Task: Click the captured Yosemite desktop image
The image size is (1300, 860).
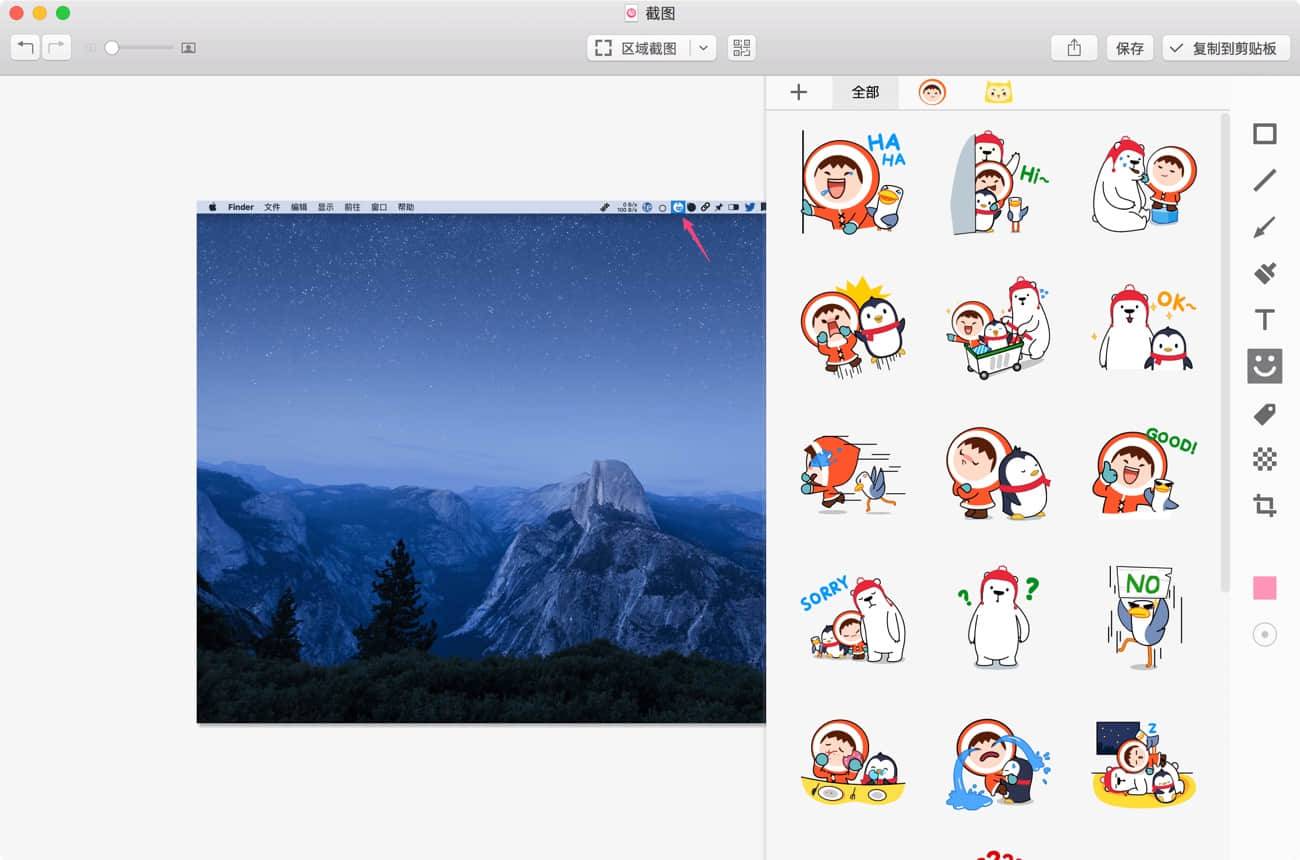Action: pos(481,461)
